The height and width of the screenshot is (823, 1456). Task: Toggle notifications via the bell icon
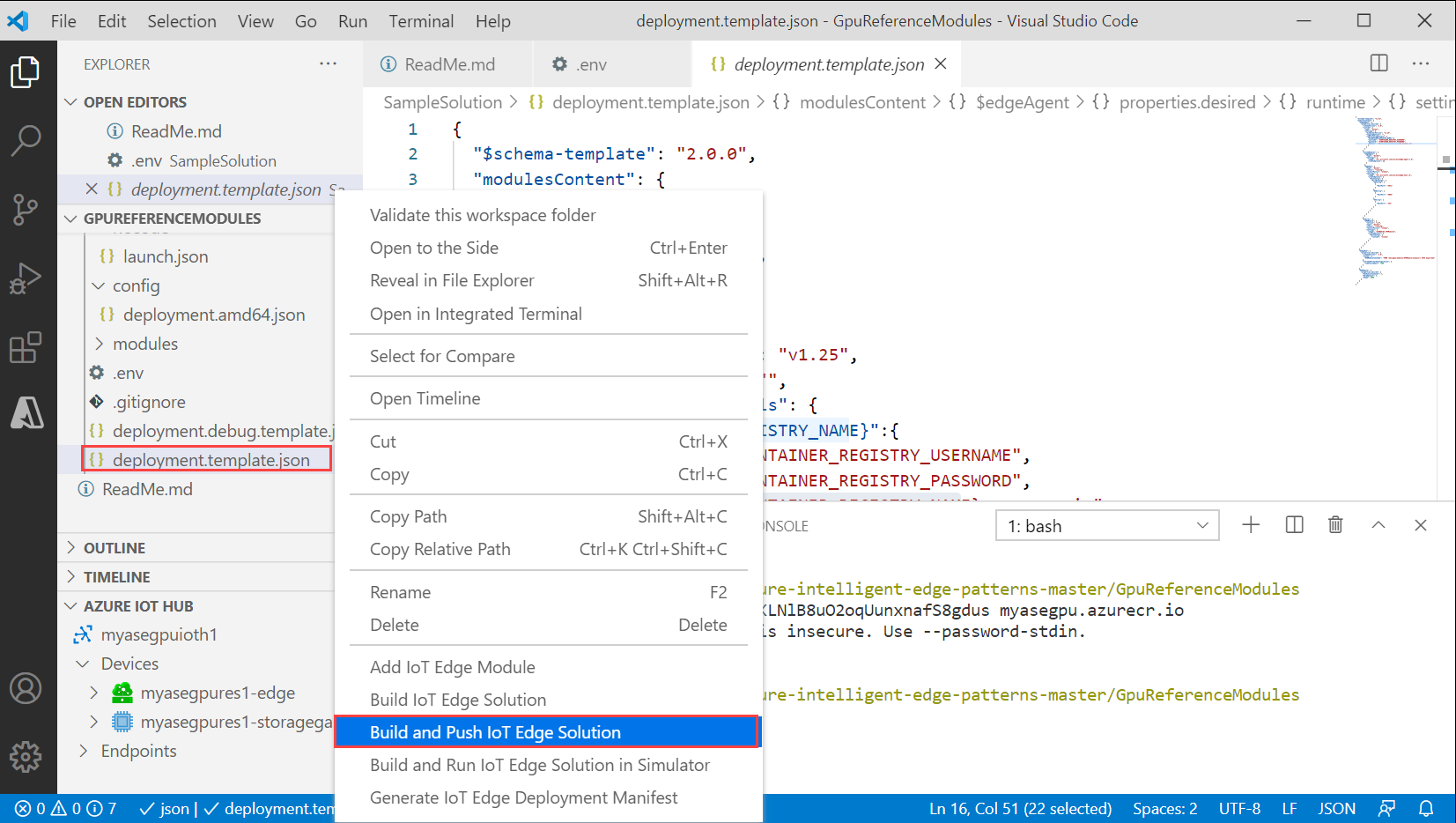[1426, 808]
